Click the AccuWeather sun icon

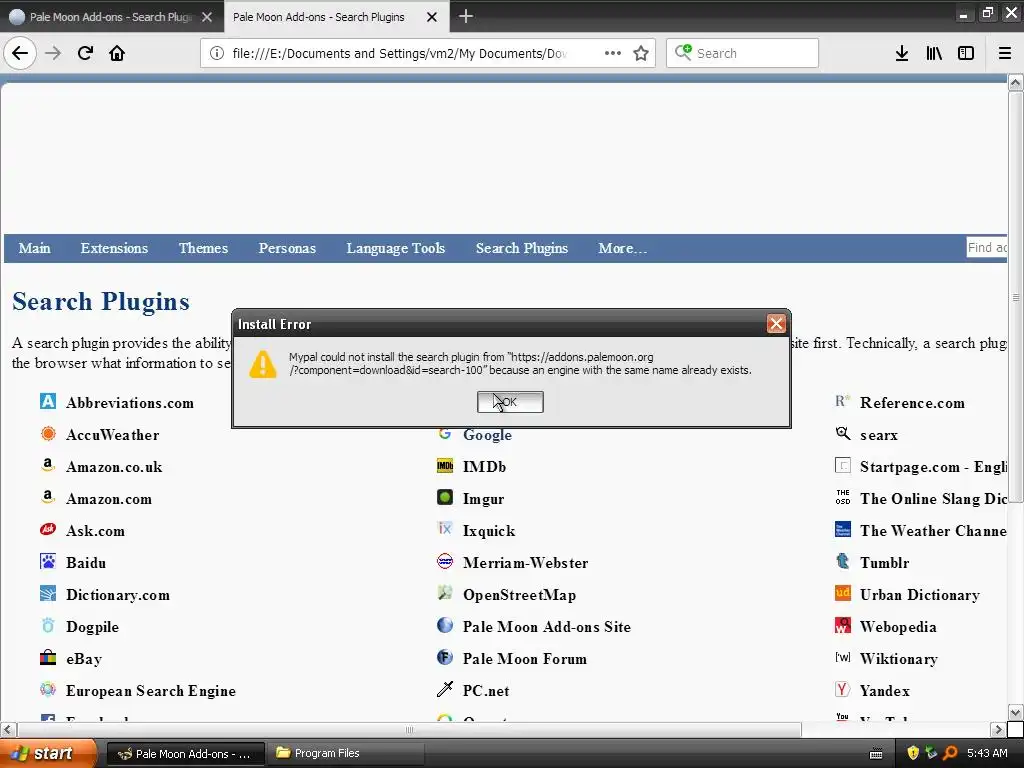[48, 433]
